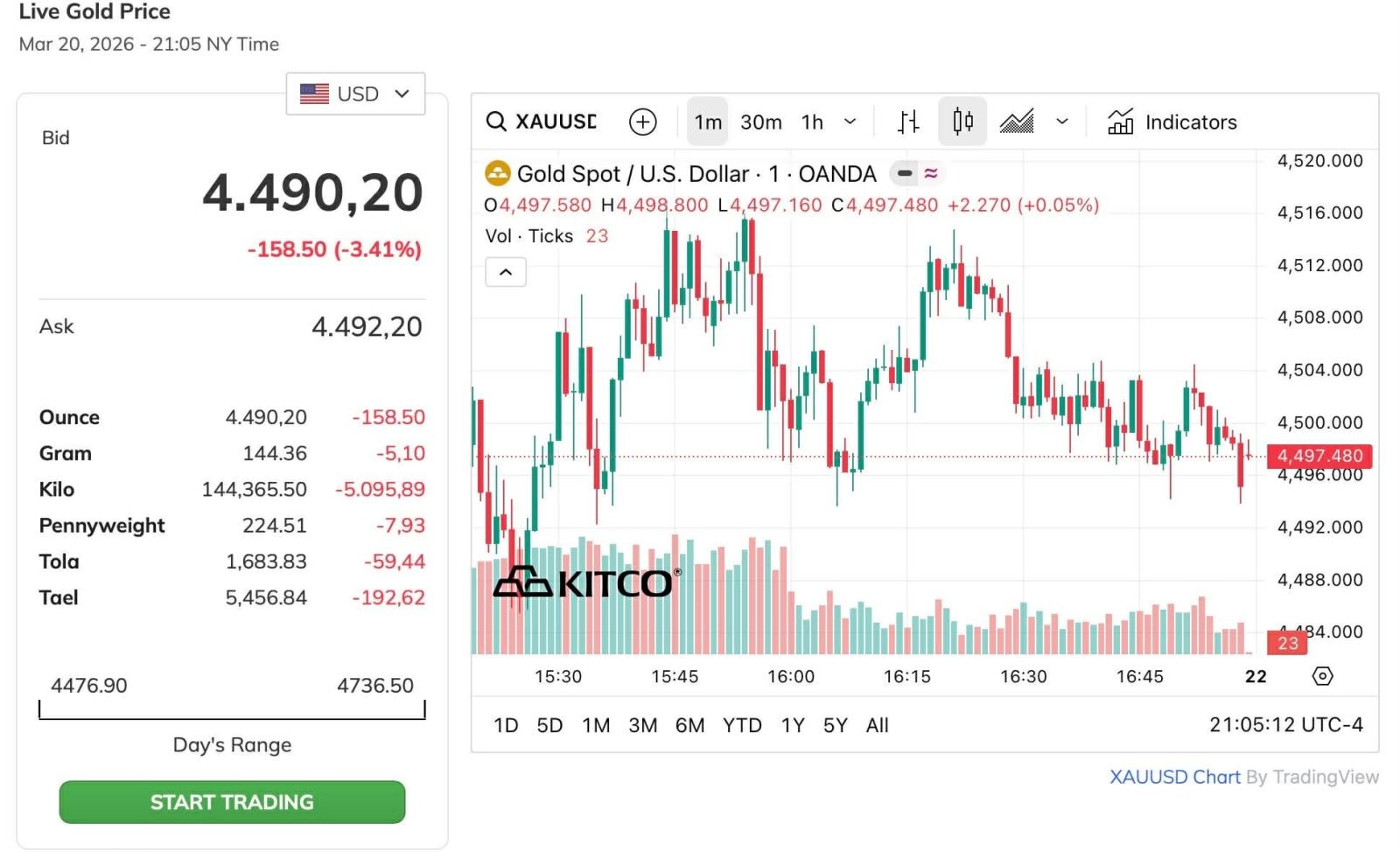Toggle the 1m timeframe button
The height and width of the screenshot is (852, 1400).
click(708, 122)
